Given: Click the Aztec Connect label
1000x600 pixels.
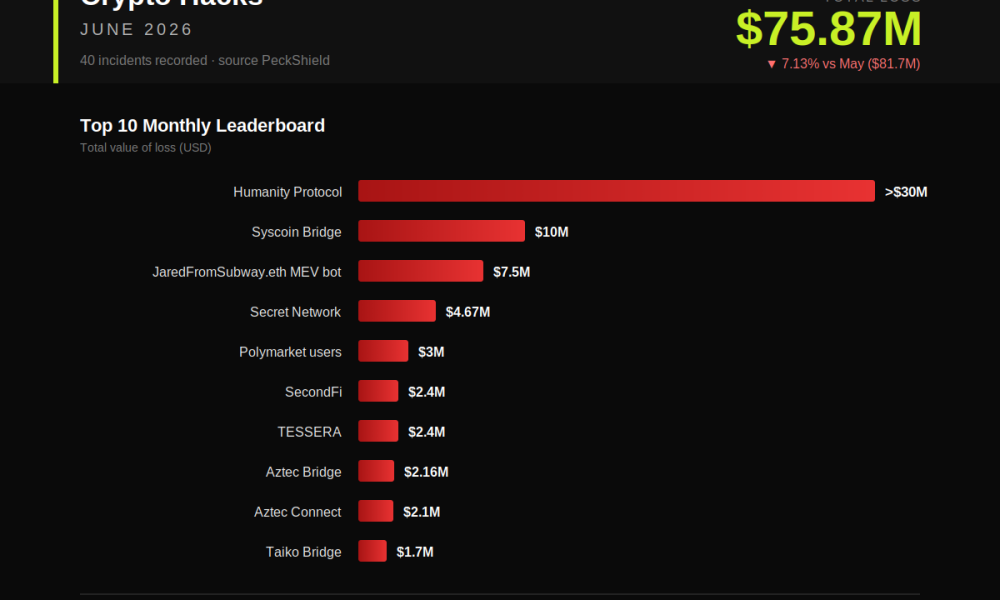Looking at the screenshot, I should [298, 513].
